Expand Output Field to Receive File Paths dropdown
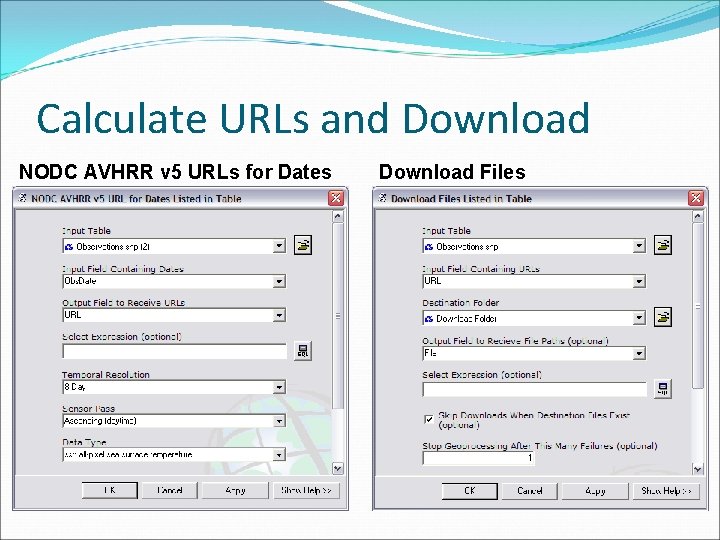This screenshot has width=720, height=540. (x=639, y=353)
